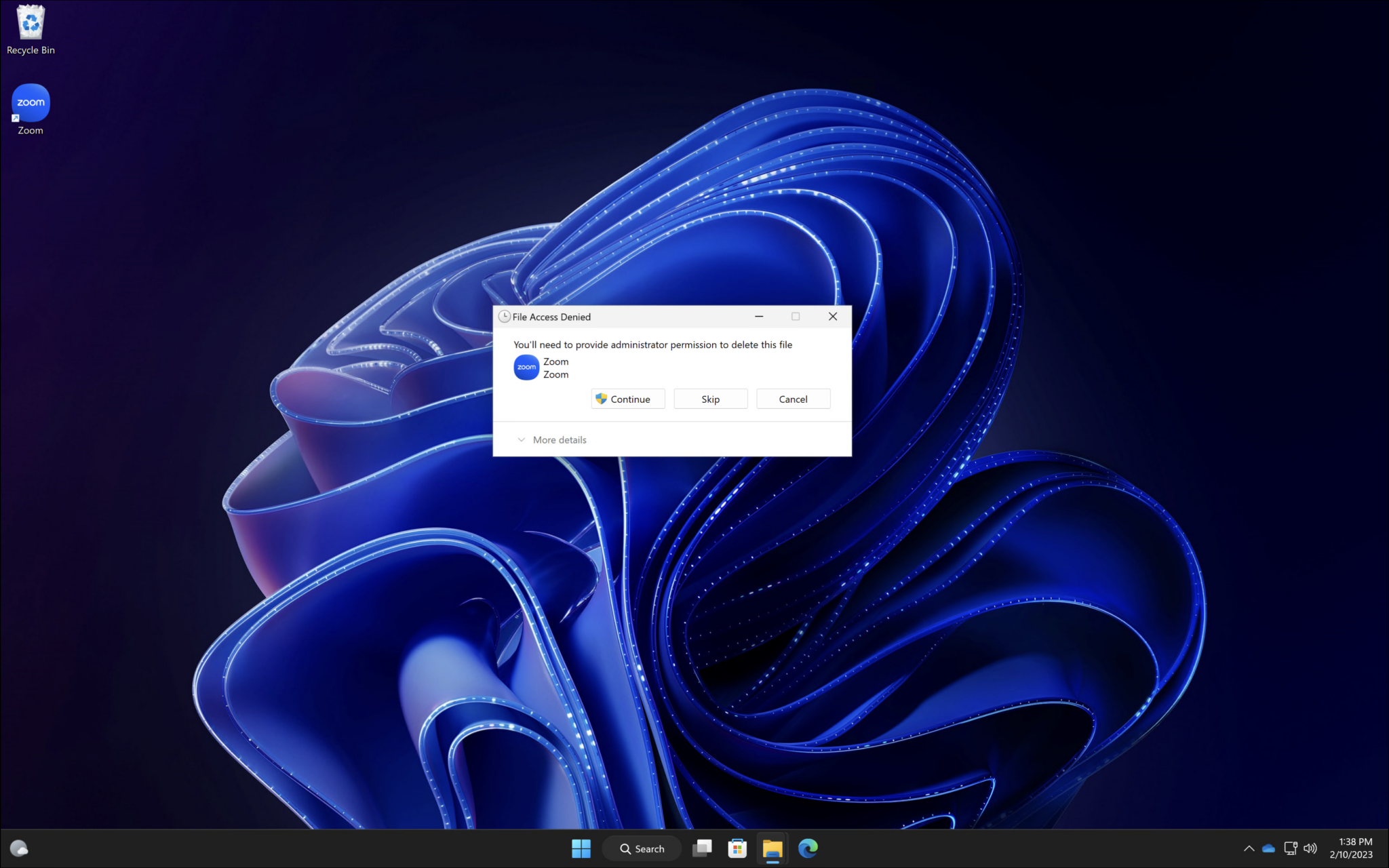Minimize the File Access Denied dialog
This screenshot has width=1389, height=868.
pyautogui.click(x=759, y=317)
